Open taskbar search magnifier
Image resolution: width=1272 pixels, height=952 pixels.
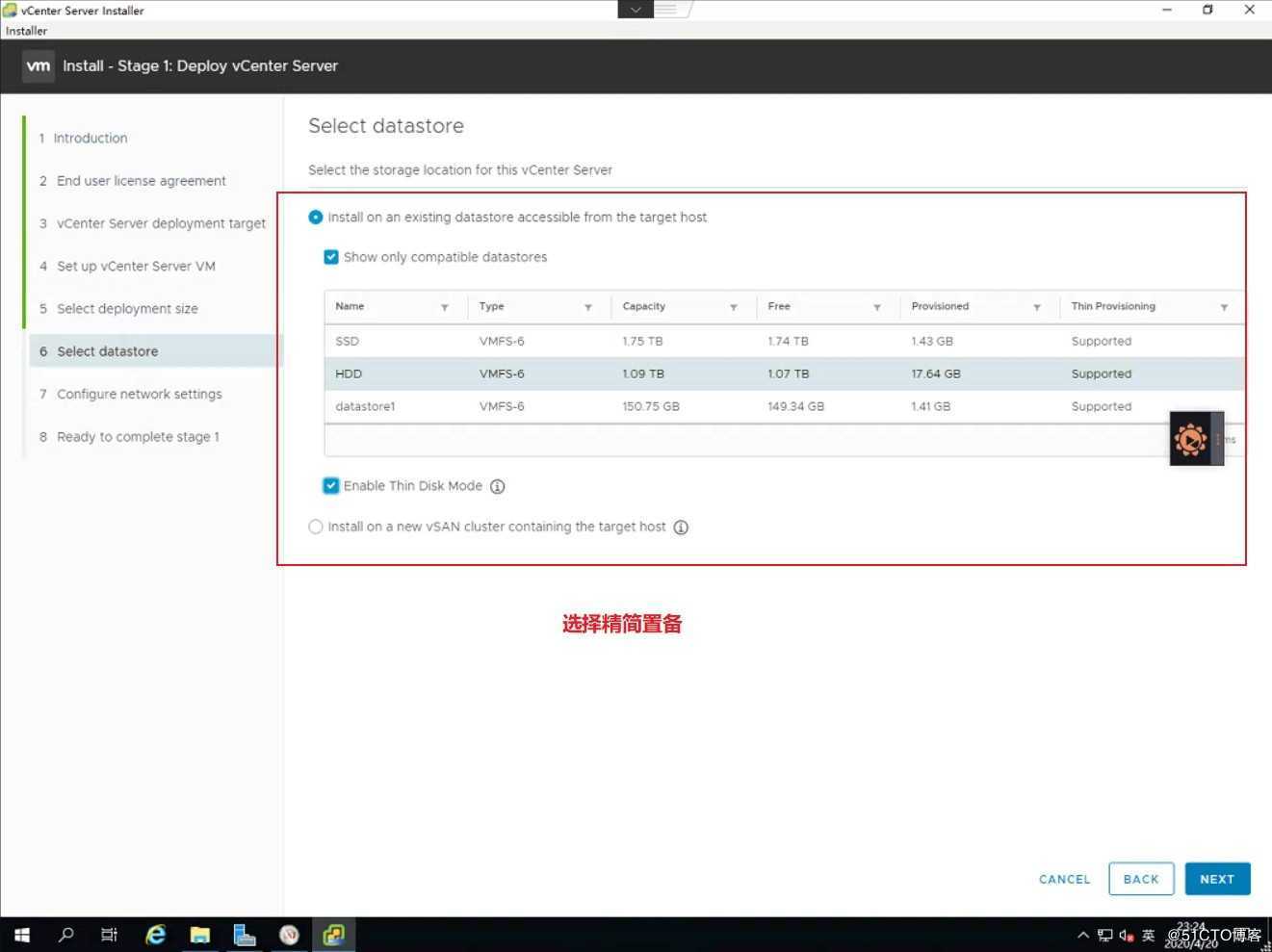tap(66, 935)
